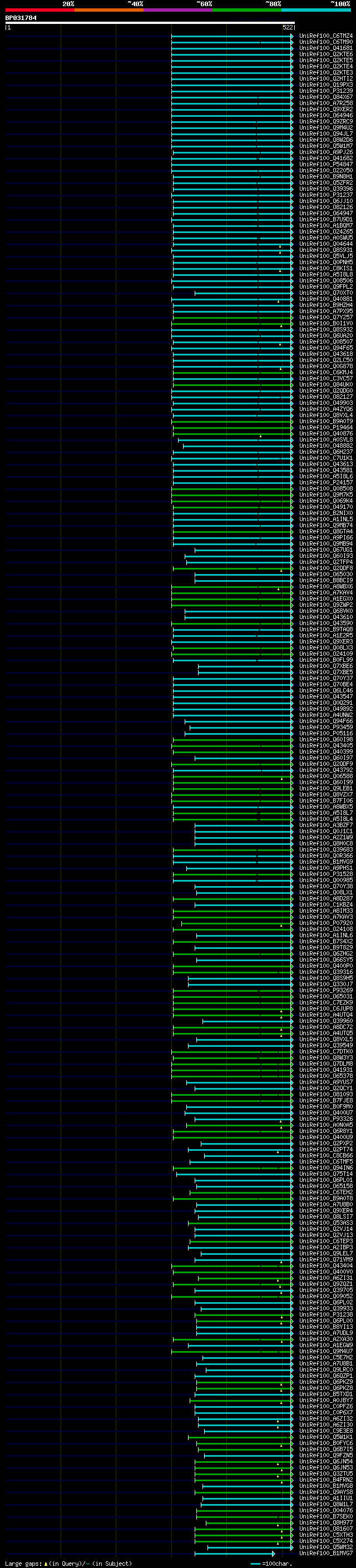Click the UniRef100_B7U9D1 label
Viewport: 356px width, 1568px height.
[325, 220]
